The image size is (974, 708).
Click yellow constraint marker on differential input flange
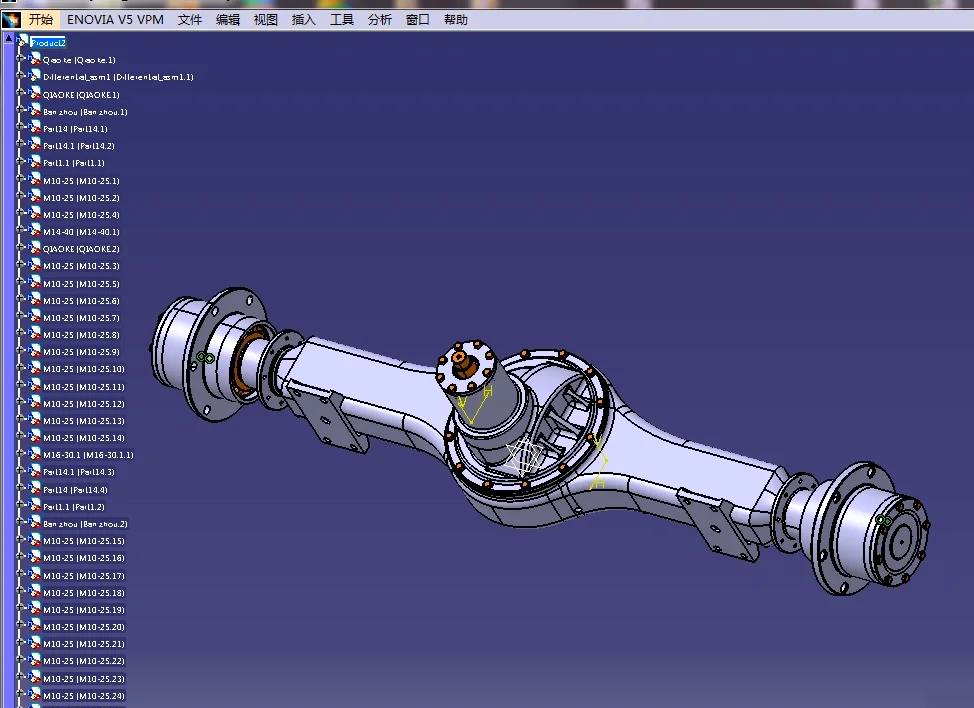click(x=475, y=405)
